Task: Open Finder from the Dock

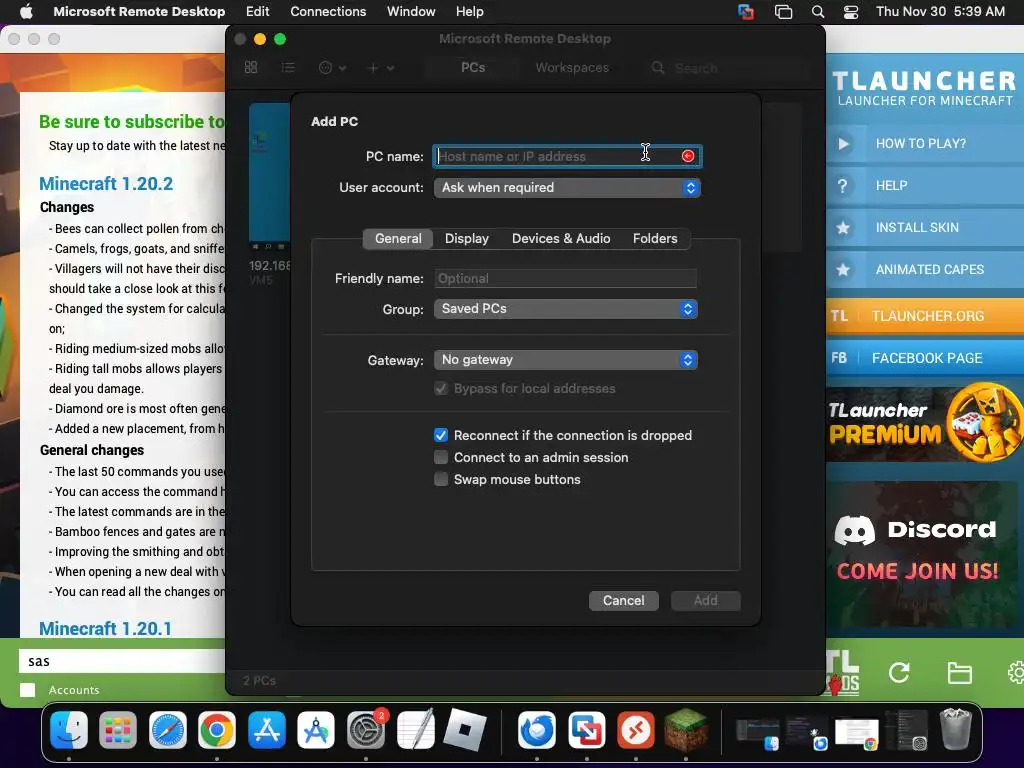Action: tap(69, 729)
